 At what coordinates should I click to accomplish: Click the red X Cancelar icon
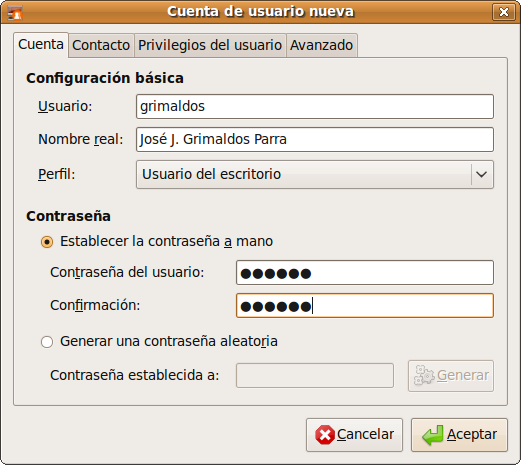point(325,435)
